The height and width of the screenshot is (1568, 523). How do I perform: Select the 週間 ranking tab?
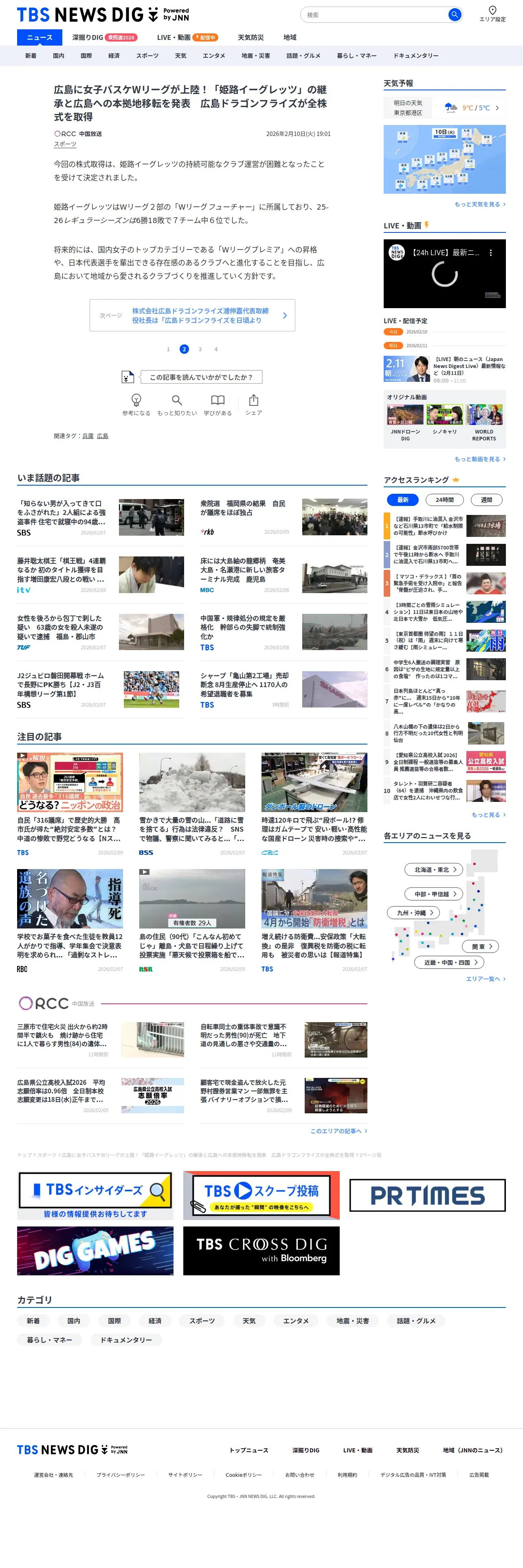click(486, 500)
